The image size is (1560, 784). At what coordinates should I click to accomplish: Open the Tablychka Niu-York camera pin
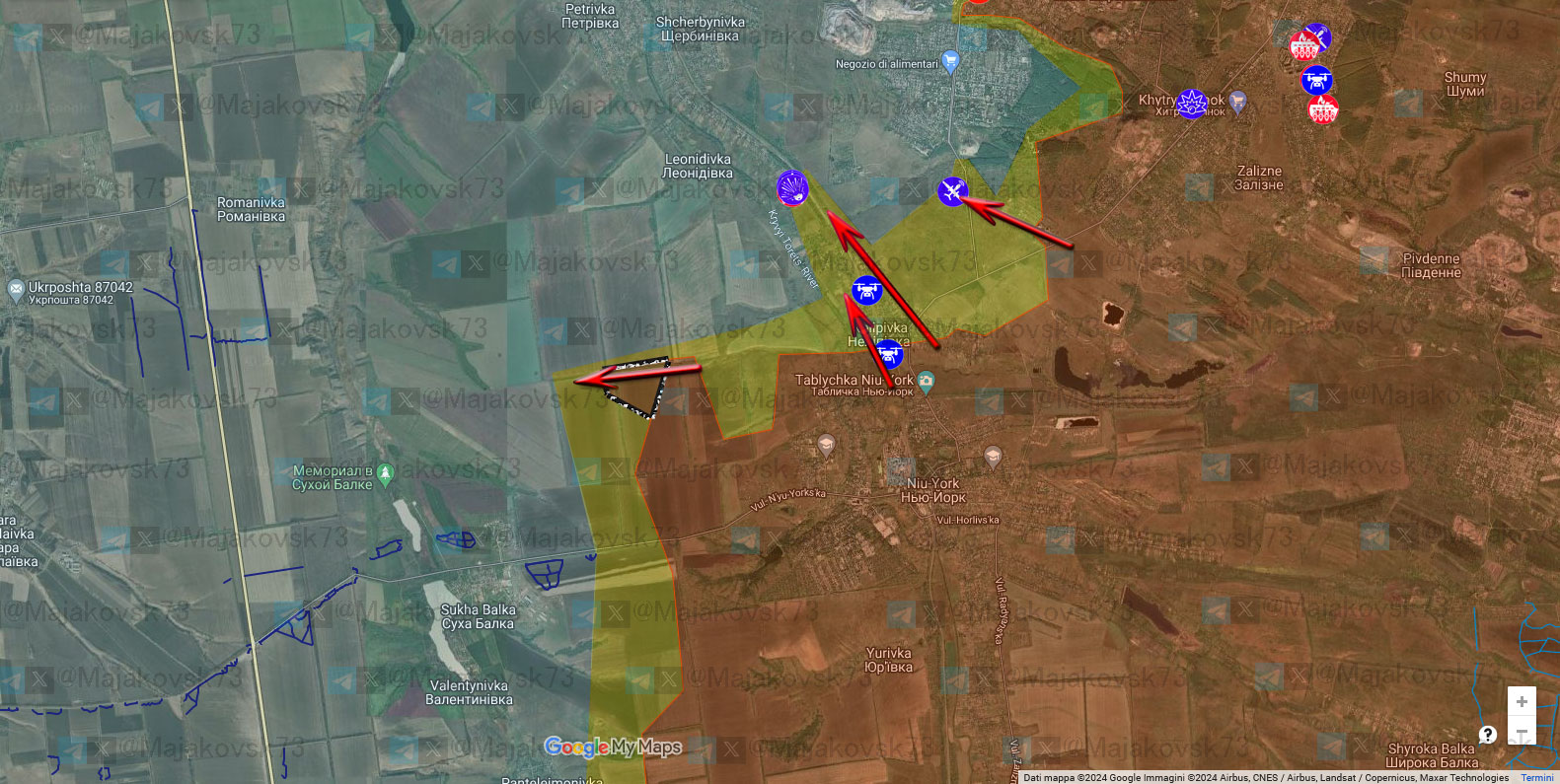click(x=926, y=380)
